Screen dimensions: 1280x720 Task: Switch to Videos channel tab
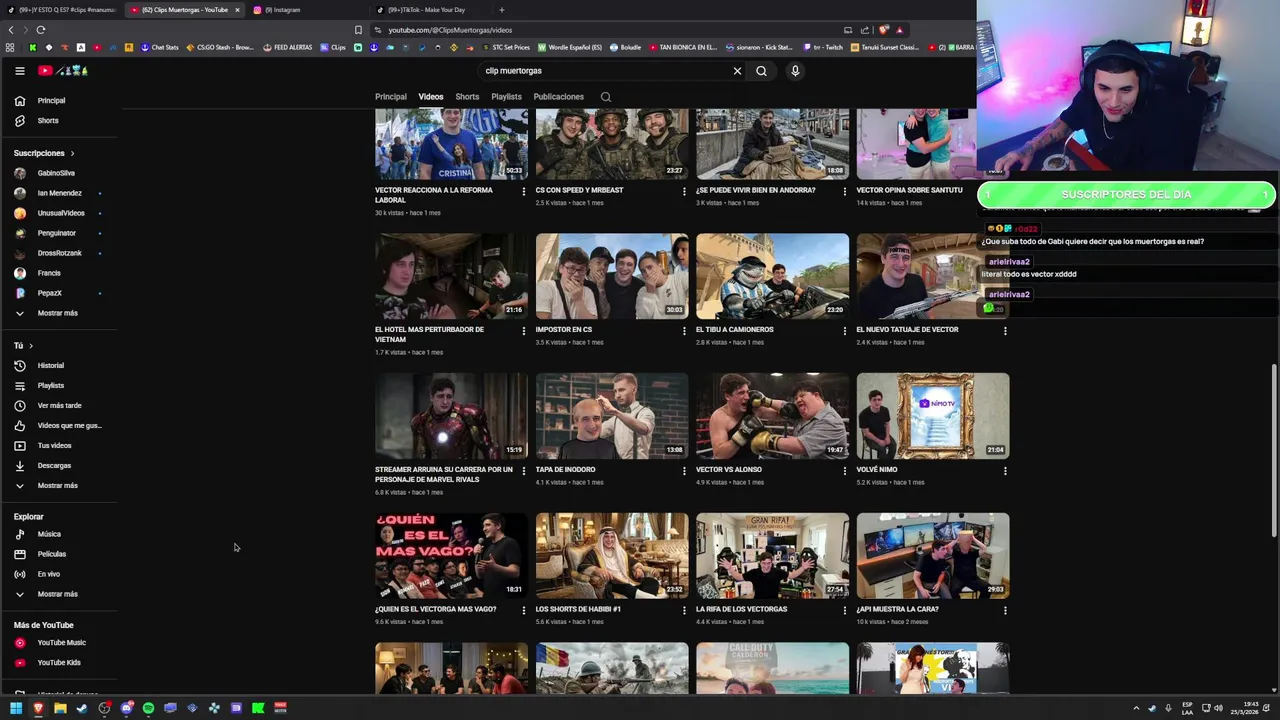click(x=431, y=97)
